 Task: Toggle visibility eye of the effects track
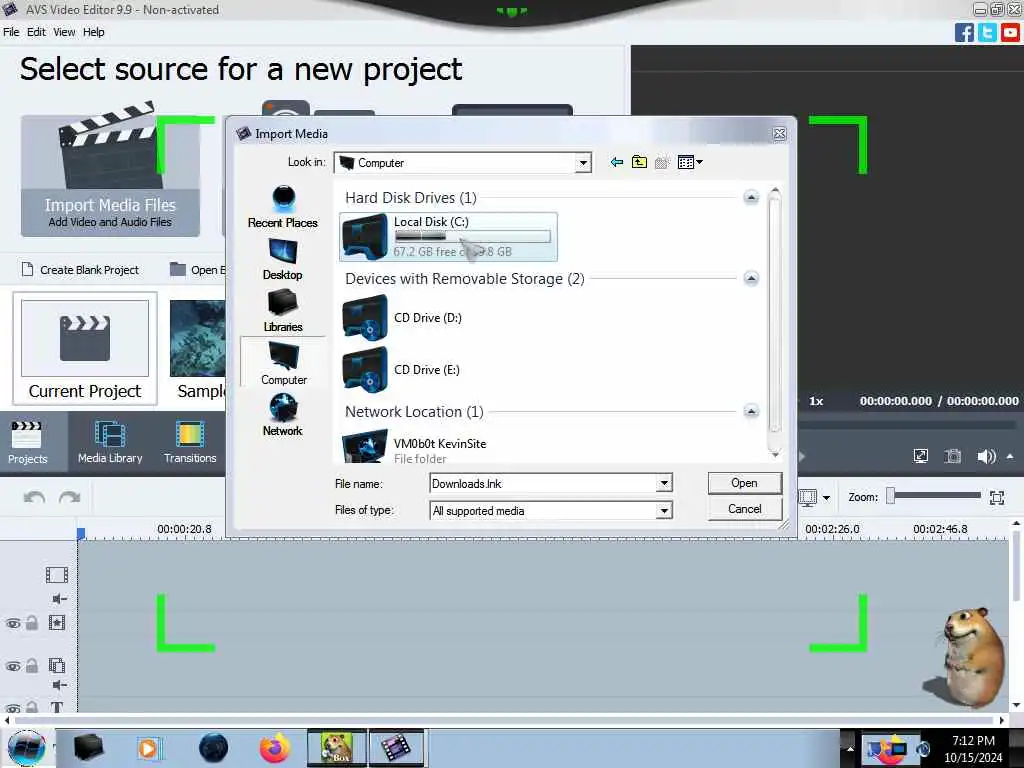click(12, 624)
